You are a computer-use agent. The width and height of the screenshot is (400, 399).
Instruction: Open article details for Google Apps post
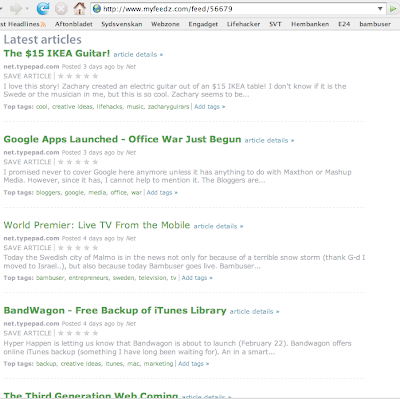269,140
